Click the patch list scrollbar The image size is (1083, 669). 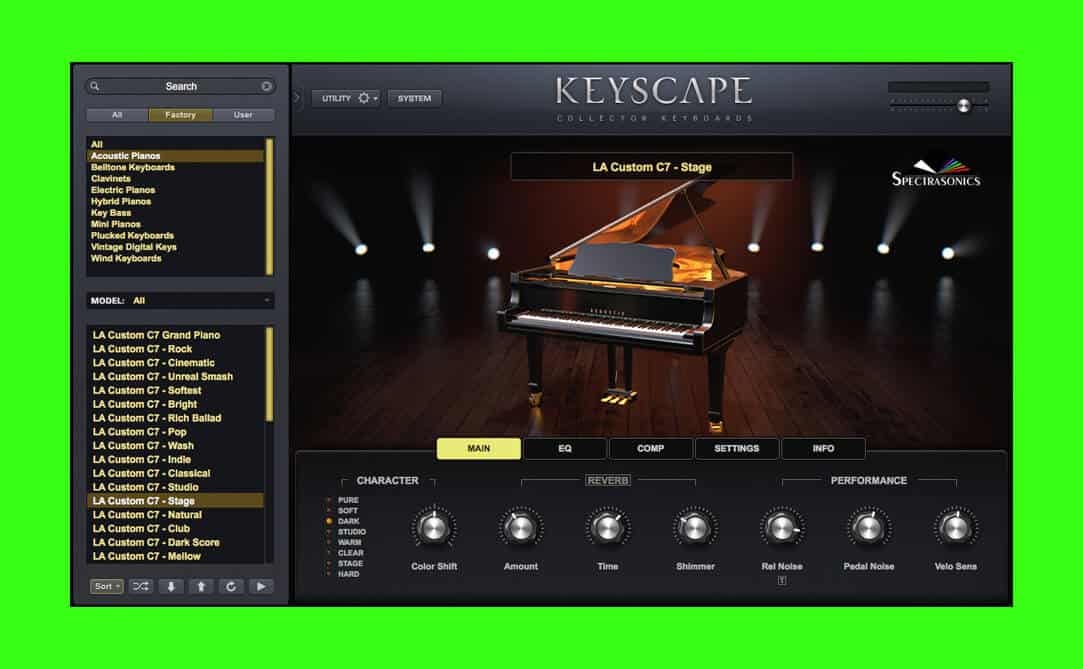269,374
